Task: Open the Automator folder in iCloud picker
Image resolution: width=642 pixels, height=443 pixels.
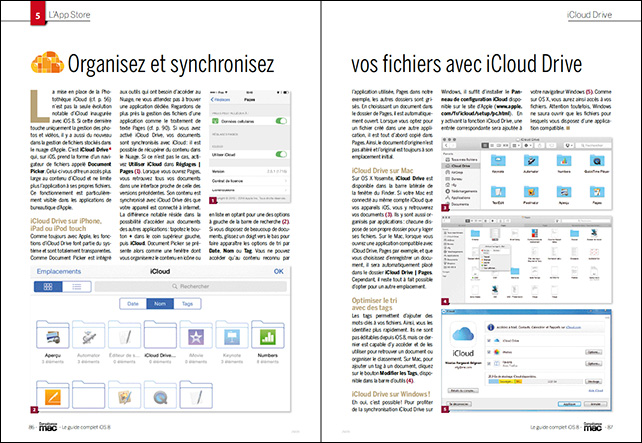Action: pyautogui.click(x=88, y=334)
